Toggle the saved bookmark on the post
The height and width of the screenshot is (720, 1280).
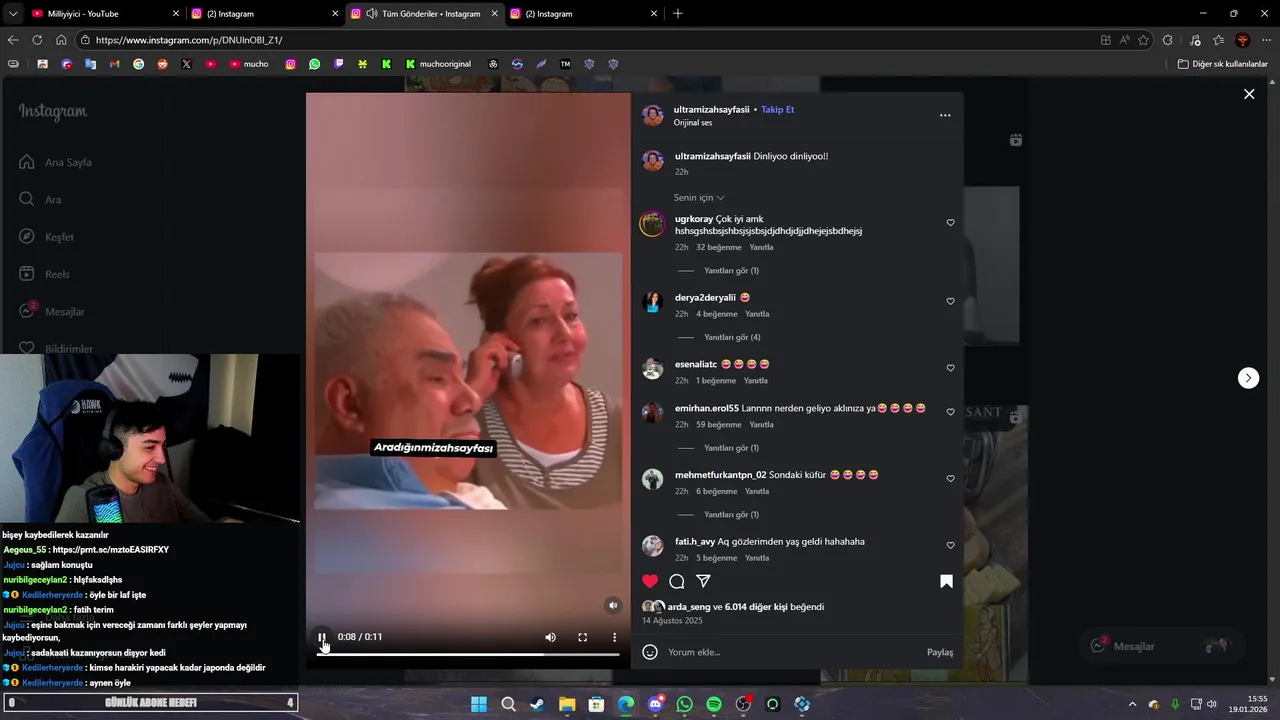point(946,581)
